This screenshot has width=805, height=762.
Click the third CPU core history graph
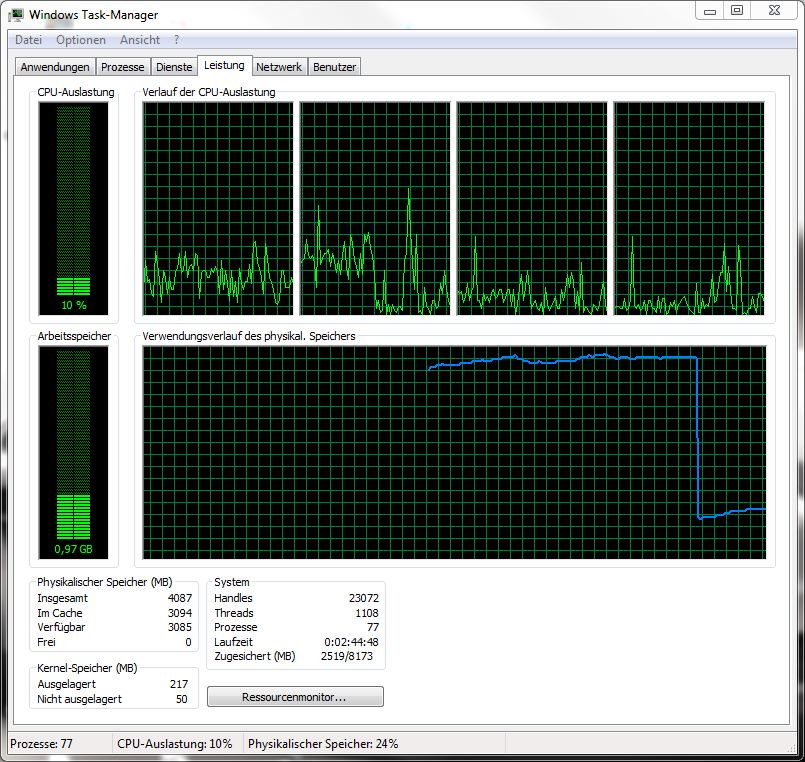tap(532, 208)
